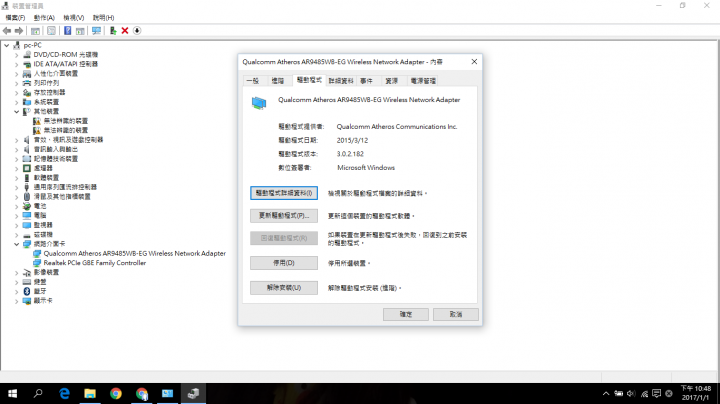The image size is (720, 404).
Task: Click the Forward arrow in Device Manager toolbar
Action: (x=19, y=31)
